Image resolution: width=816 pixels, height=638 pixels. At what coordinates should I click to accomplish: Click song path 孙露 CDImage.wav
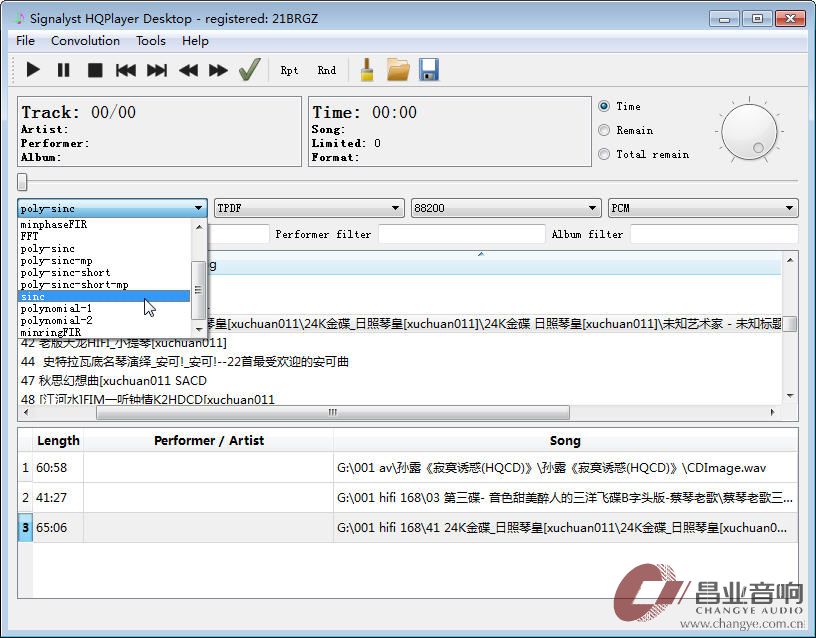(552, 467)
